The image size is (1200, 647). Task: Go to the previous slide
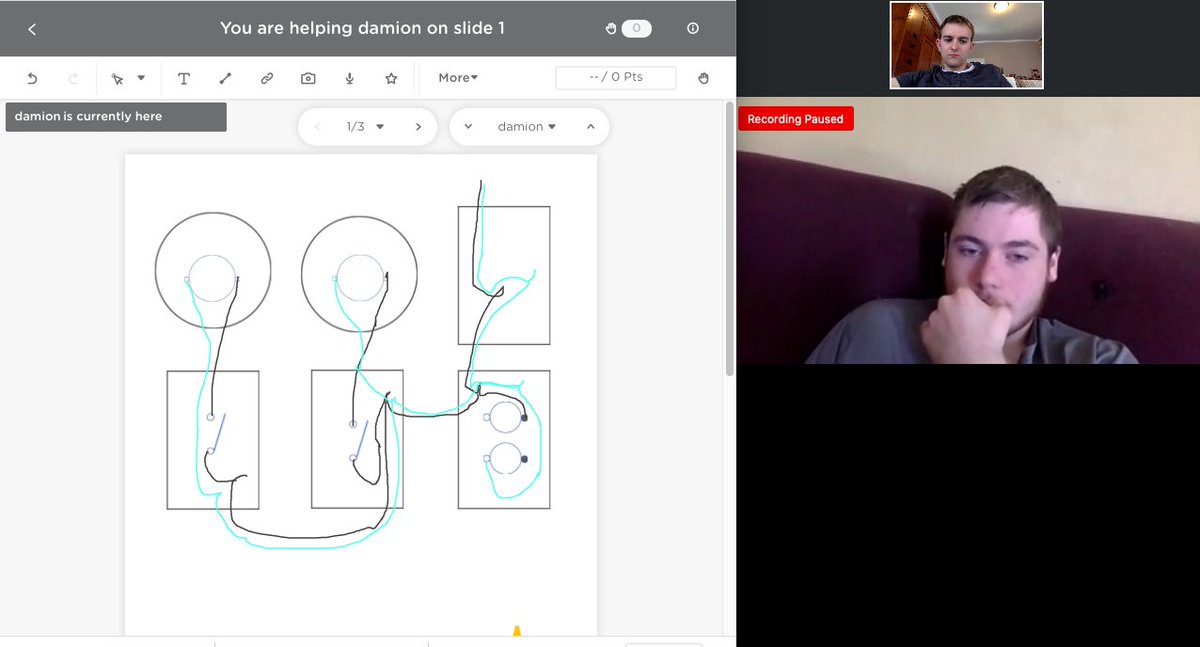click(317, 127)
